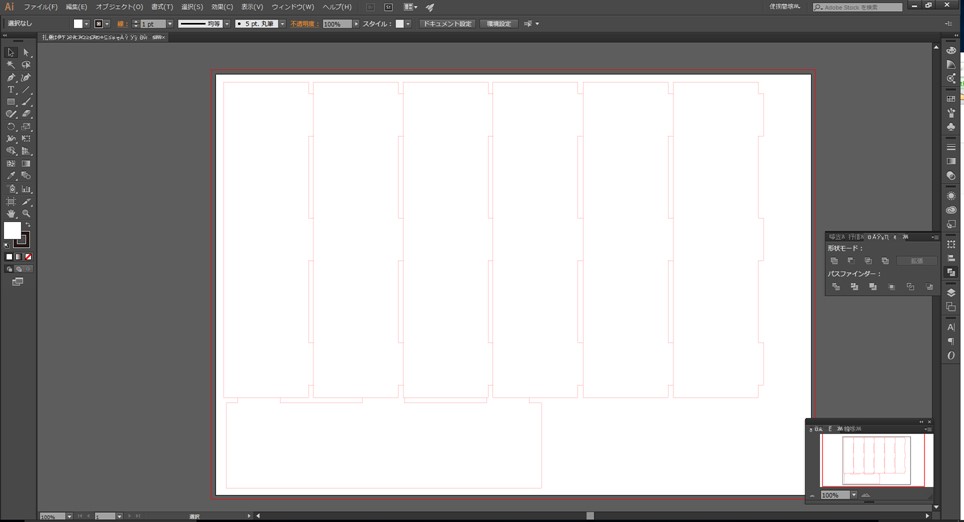Click the Outline pathfinder icon
The height and width of the screenshot is (522, 964).
(911, 287)
